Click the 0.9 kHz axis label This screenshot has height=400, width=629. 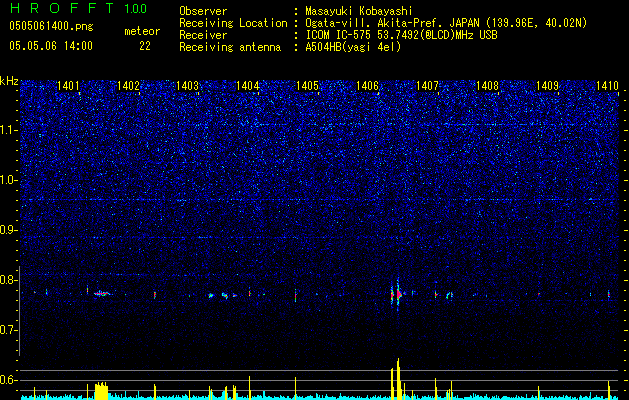(9, 230)
